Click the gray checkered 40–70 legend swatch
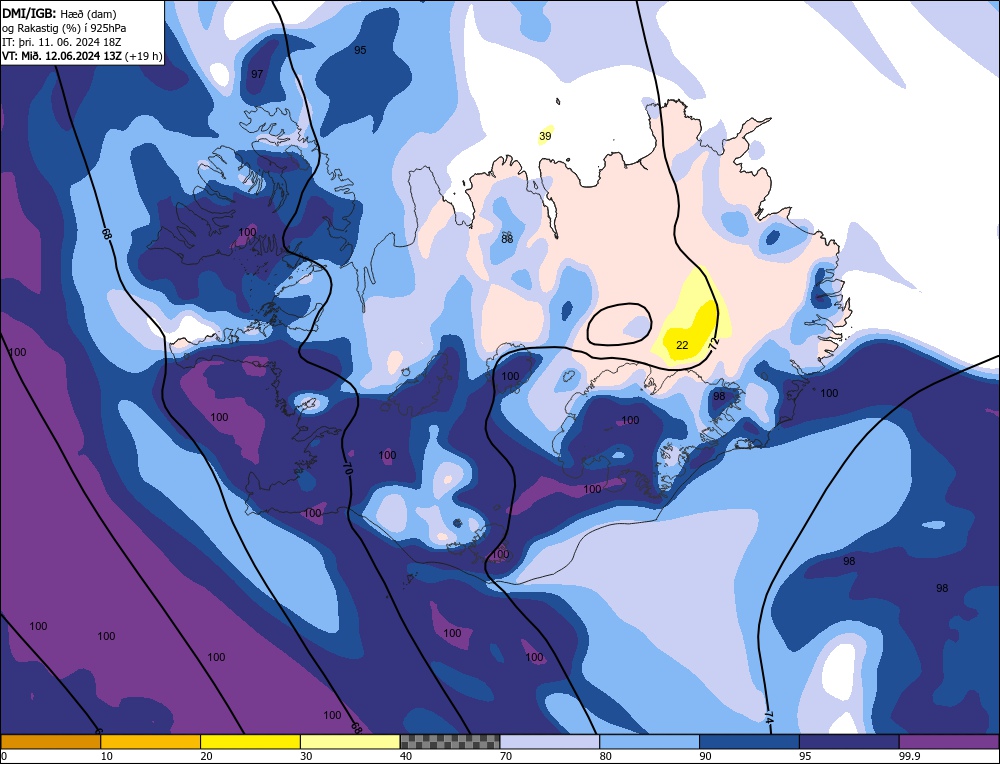Image resolution: width=1000 pixels, height=764 pixels. [x=450, y=741]
